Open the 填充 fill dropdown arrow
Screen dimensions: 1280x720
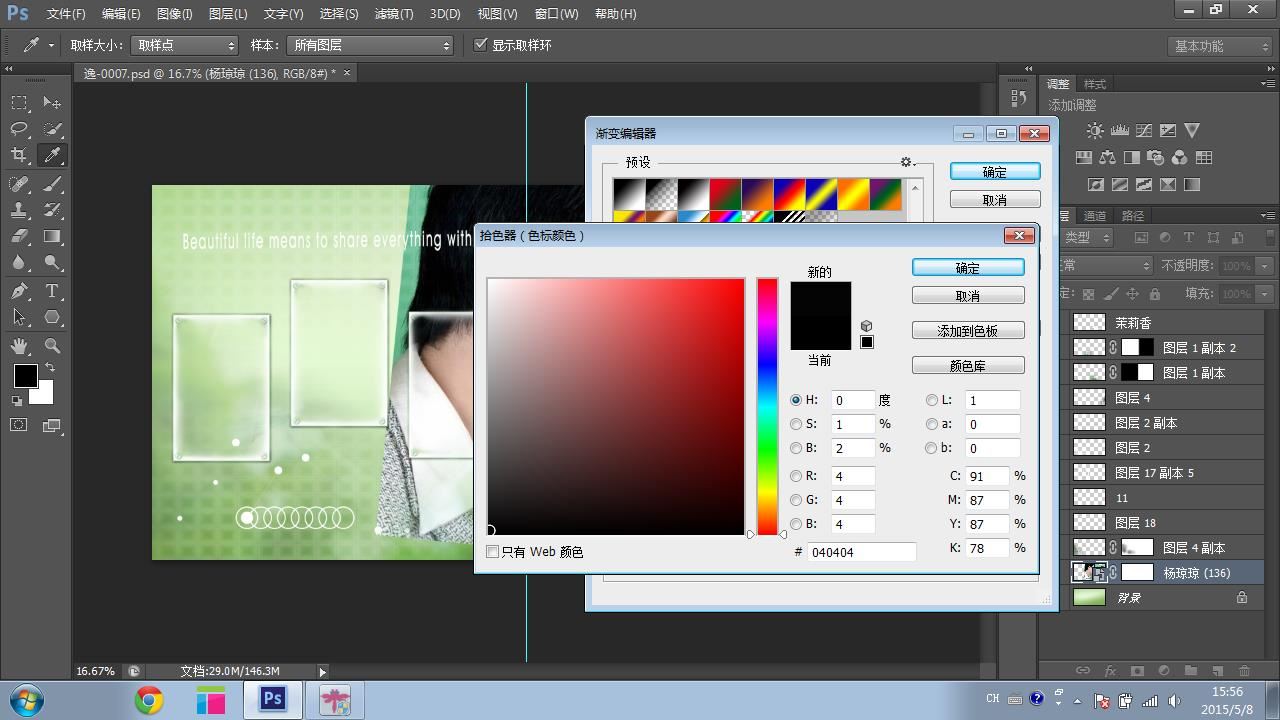click(x=1265, y=294)
